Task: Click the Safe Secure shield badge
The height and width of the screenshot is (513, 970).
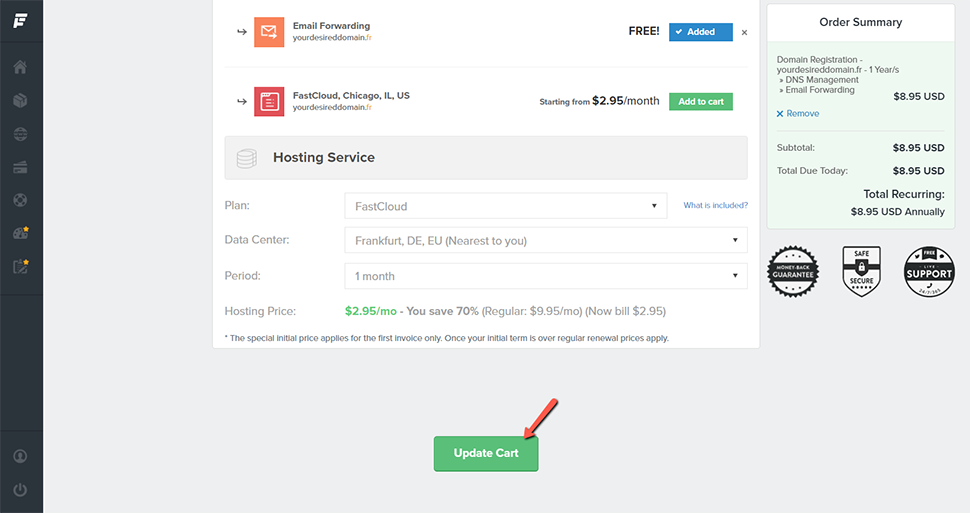Action: (x=861, y=271)
